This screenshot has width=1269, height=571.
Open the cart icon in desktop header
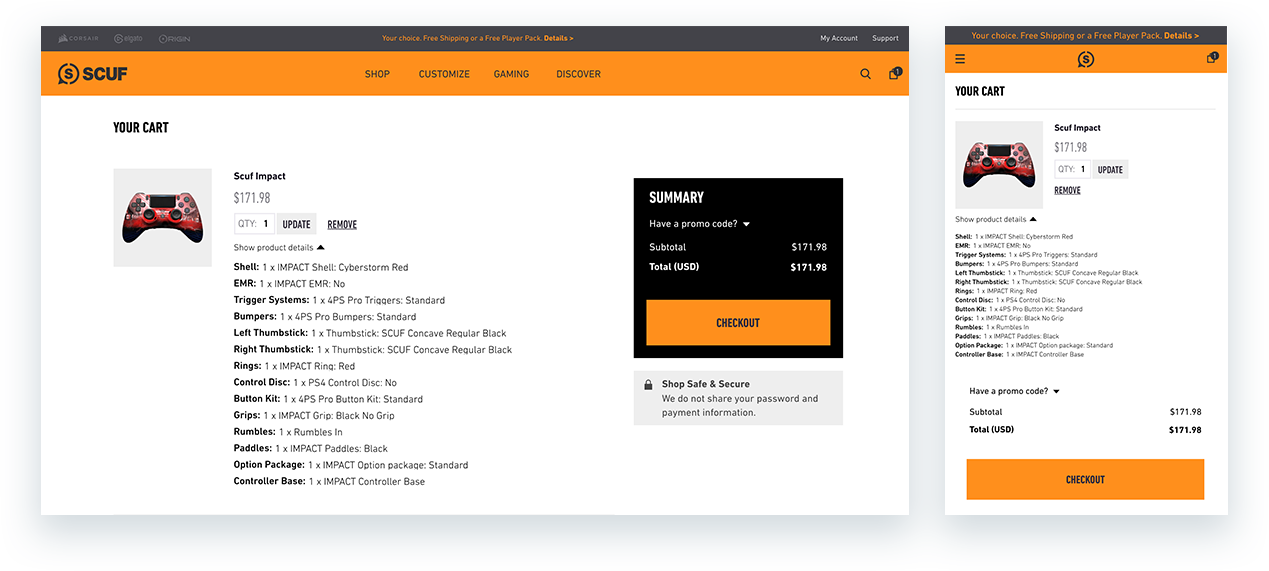pyautogui.click(x=894, y=73)
